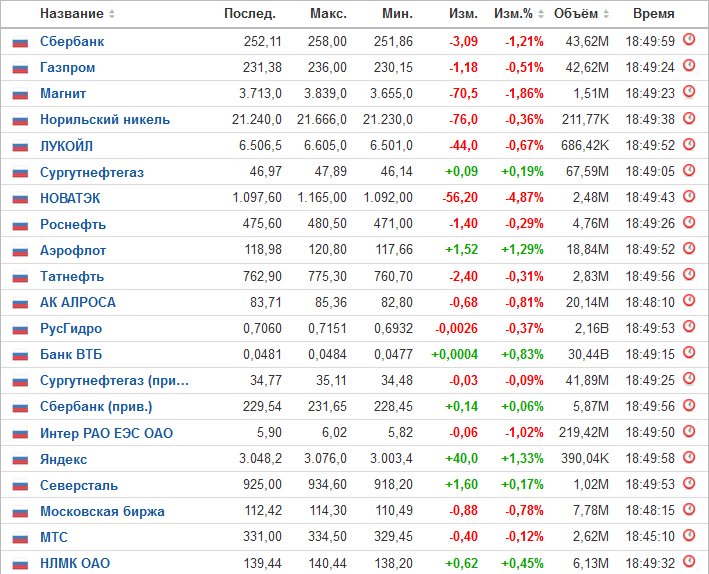
Task: Open the Магнит stock link
Action: (63, 94)
